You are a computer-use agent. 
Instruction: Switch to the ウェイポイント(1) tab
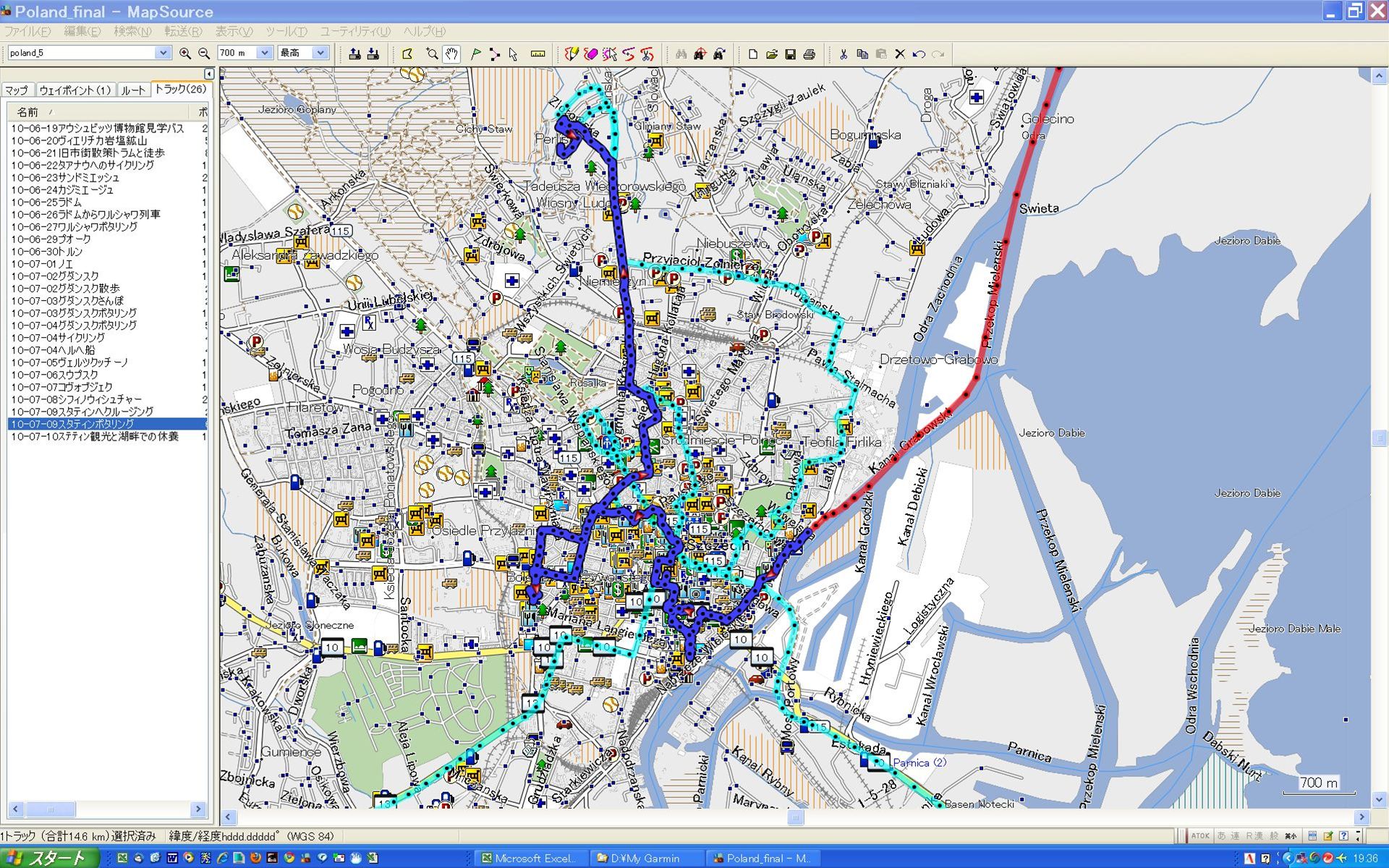(75, 90)
